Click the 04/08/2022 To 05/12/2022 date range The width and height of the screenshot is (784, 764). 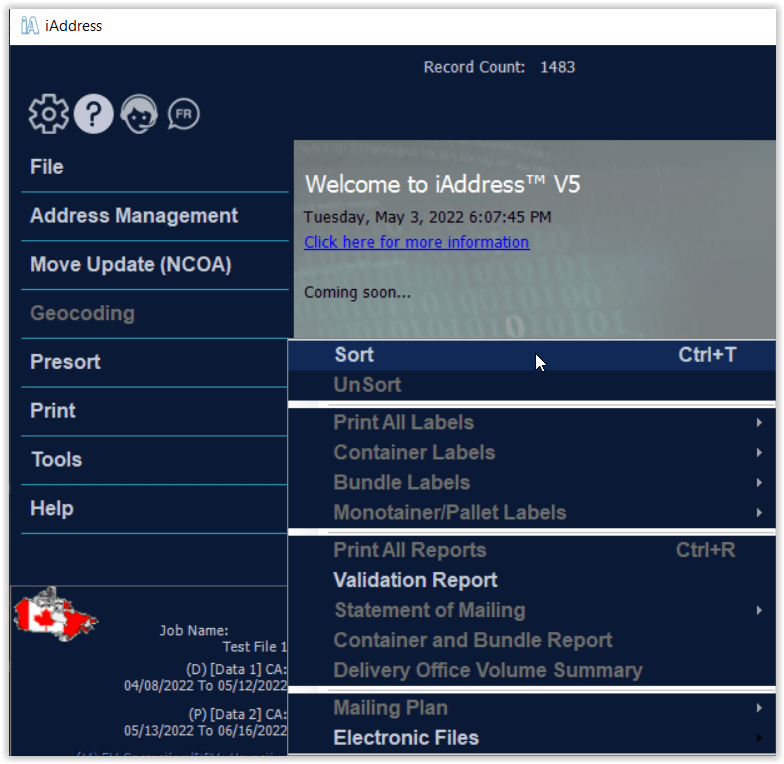click(x=206, y=686)
